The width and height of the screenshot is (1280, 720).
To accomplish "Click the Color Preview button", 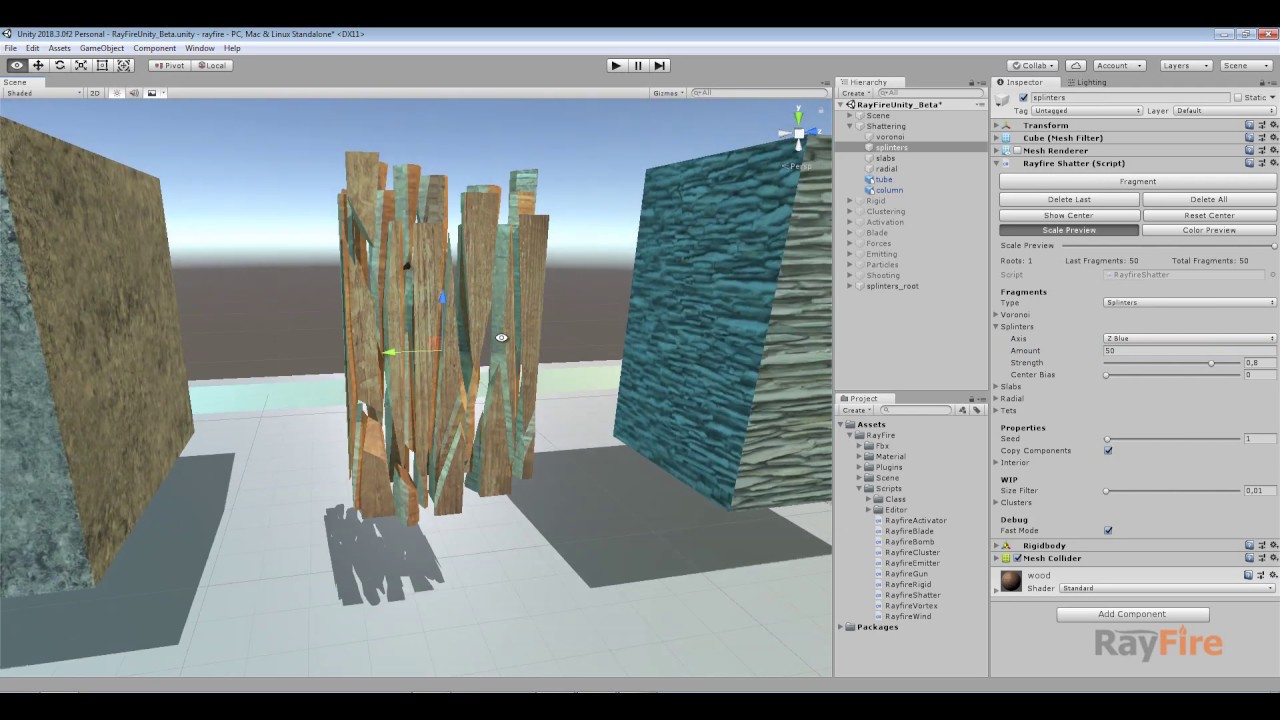I will click(x=1209, y=230).
